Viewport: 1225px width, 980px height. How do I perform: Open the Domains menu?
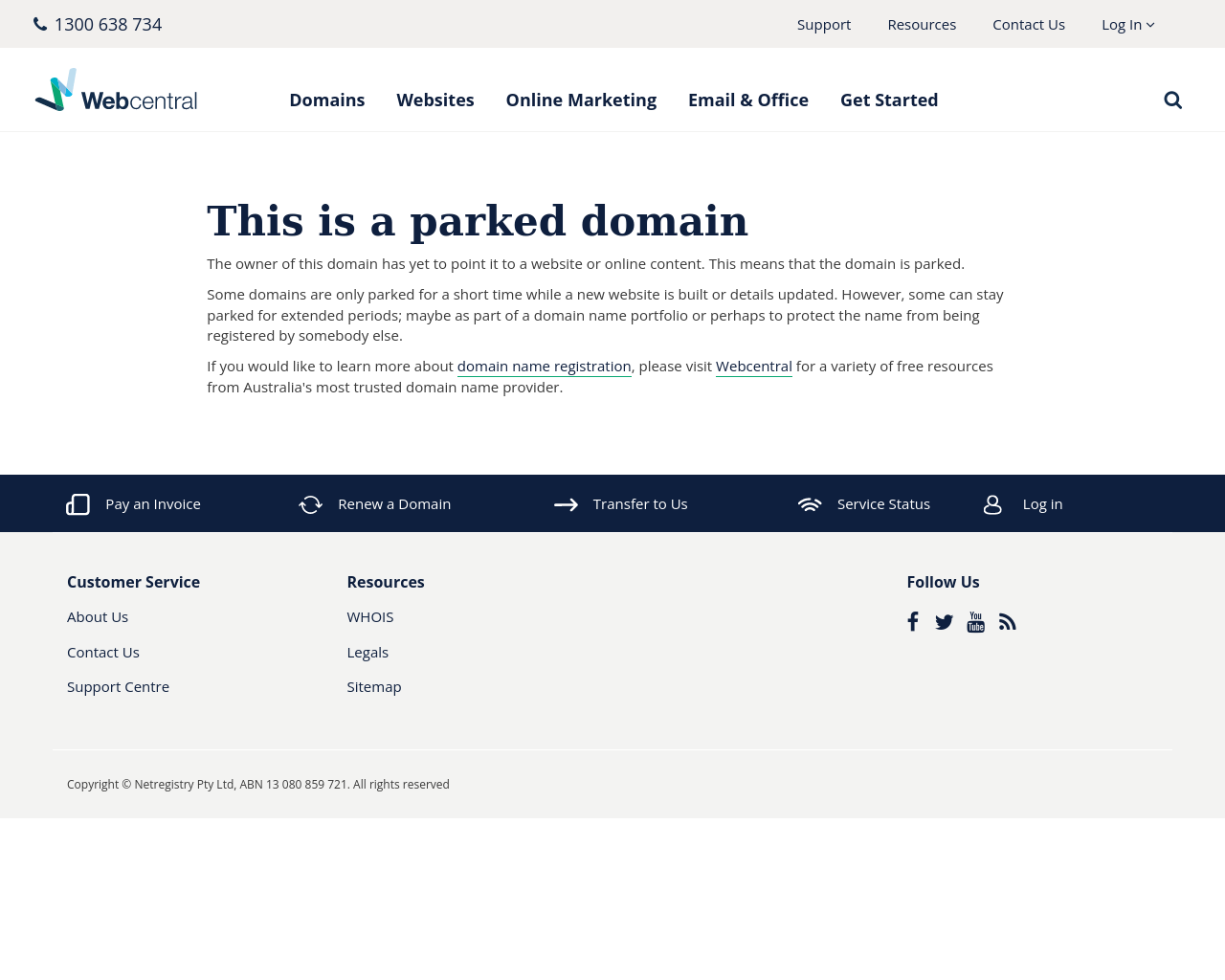326,100
